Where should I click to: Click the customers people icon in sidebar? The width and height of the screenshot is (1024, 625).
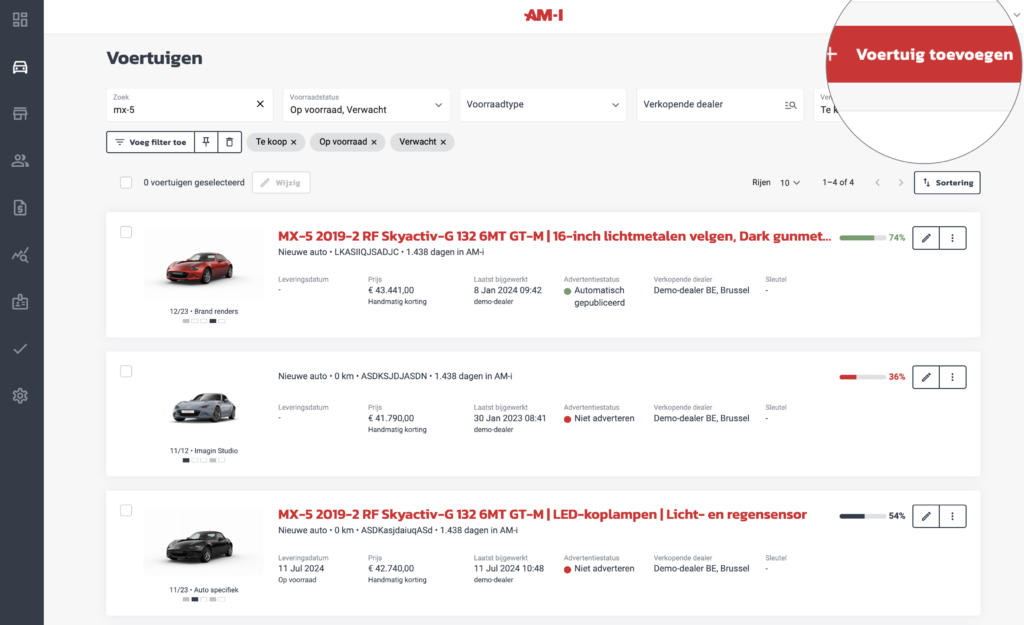pos(20,160)
